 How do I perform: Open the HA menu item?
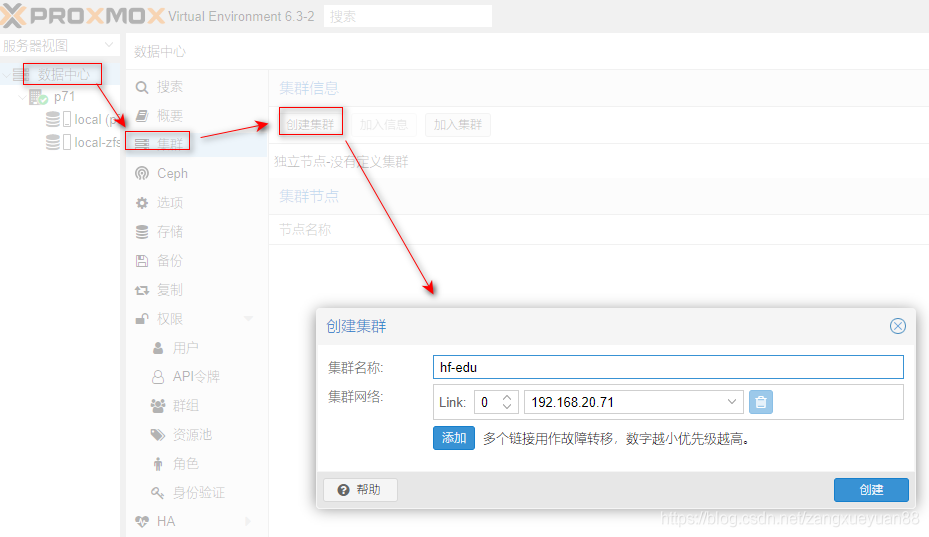pos(197,522)
